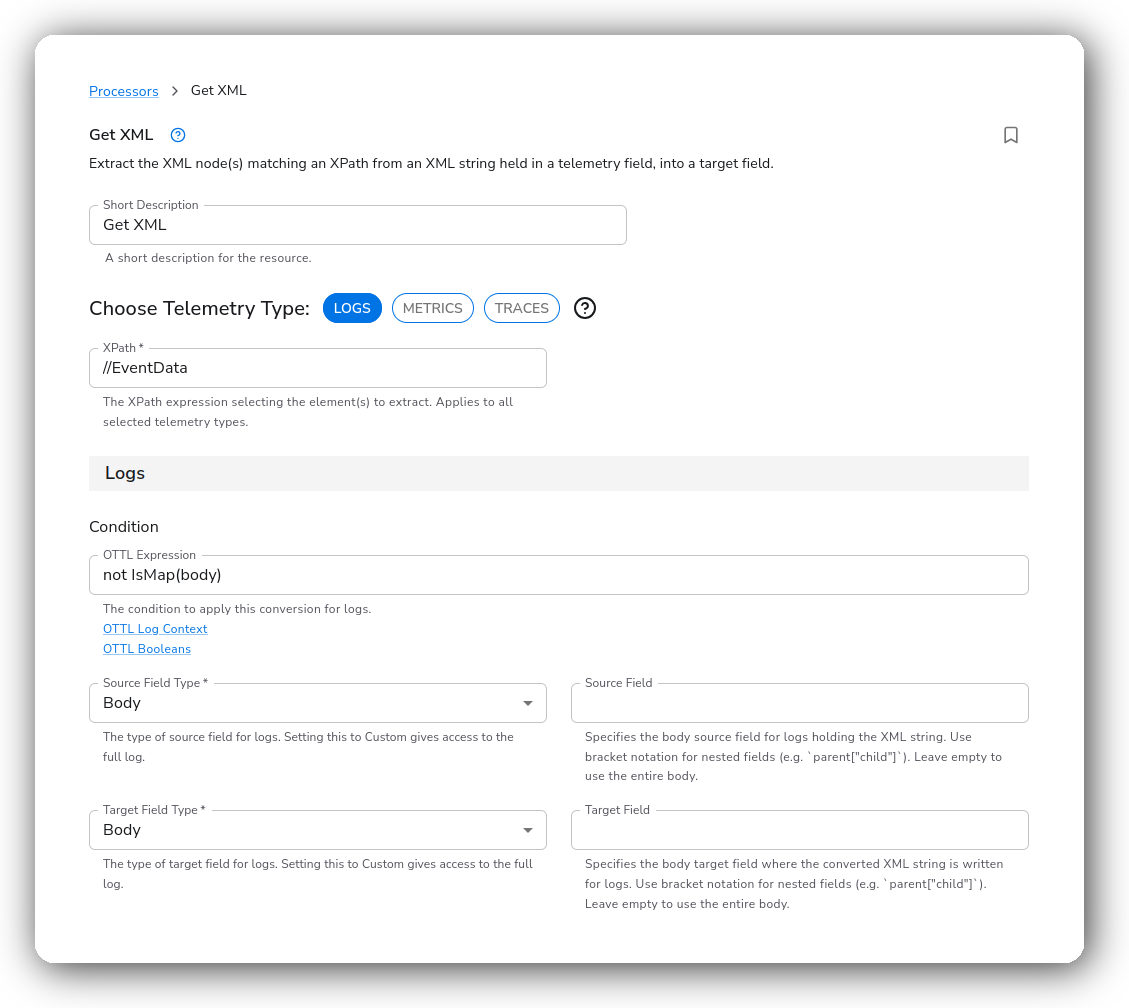Enable the TRACES telemetry type

click(521, 308)
